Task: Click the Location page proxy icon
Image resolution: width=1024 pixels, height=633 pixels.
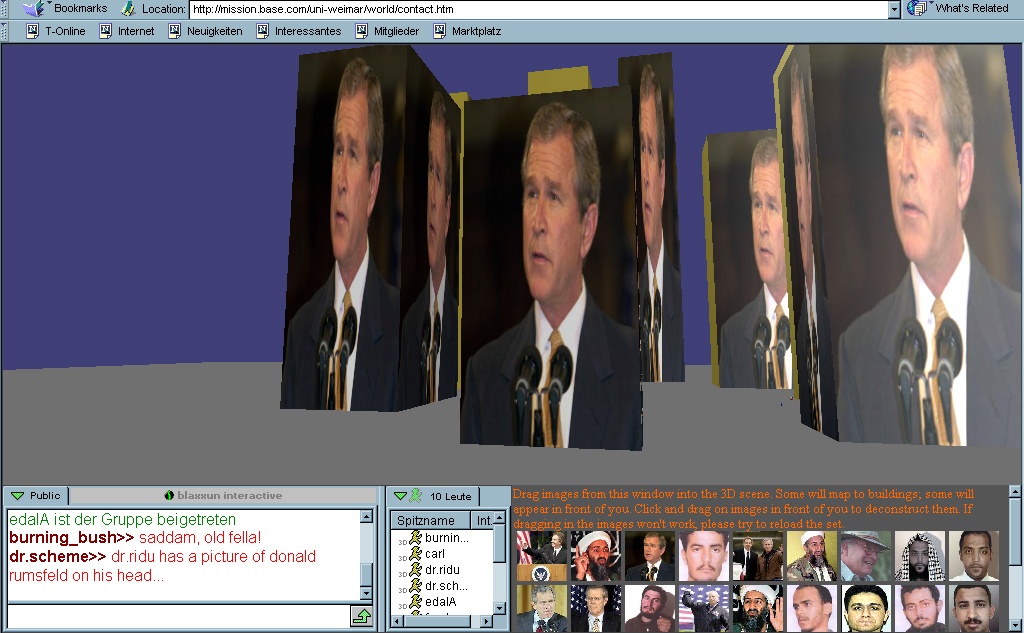Action: [x=128, y=9]
